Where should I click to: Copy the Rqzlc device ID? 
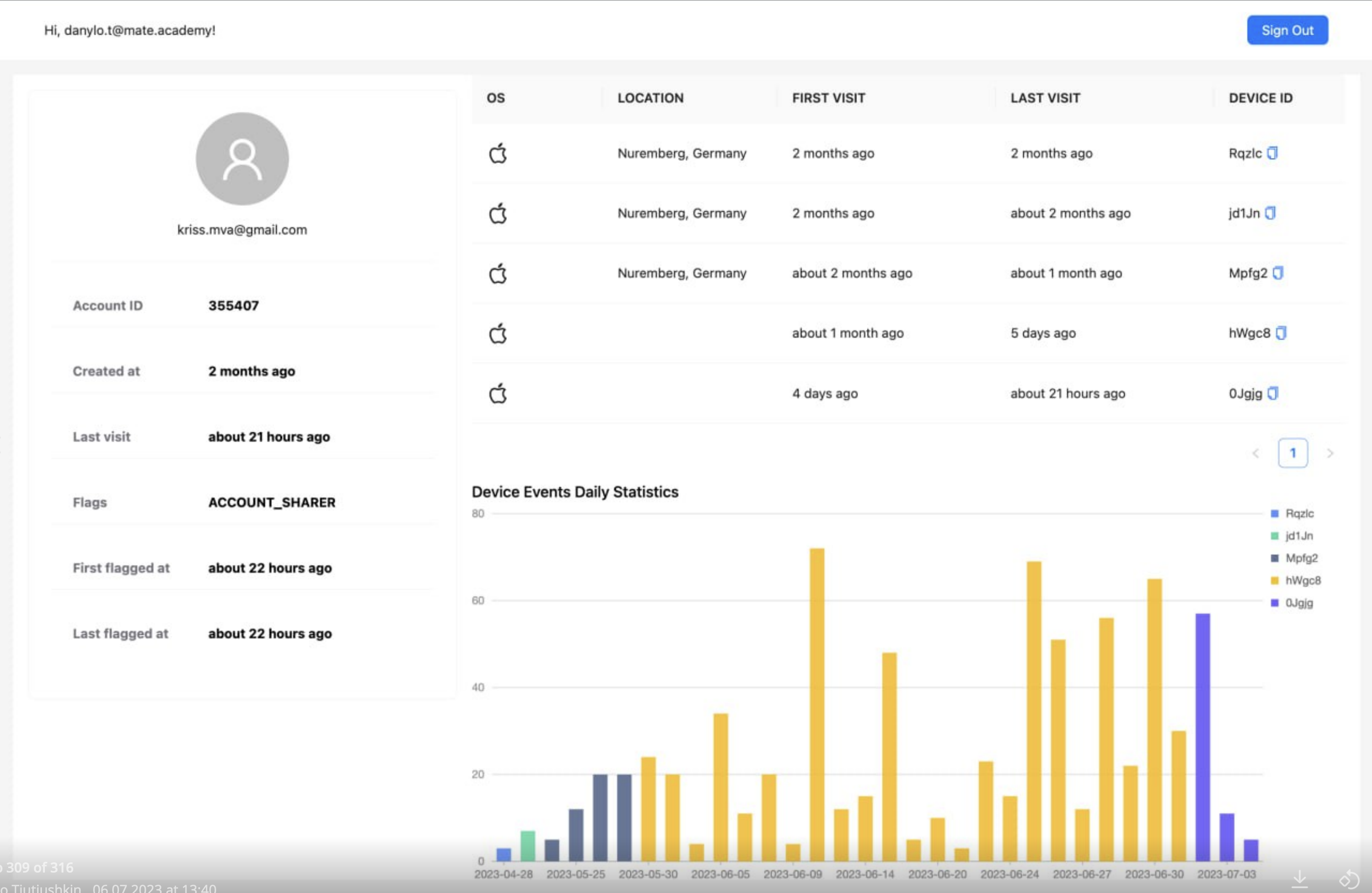[1272, 153]
